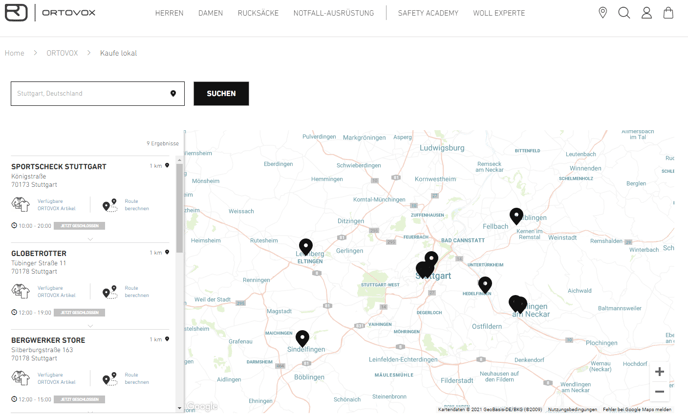
Task: Click the route icon for Sportscheck Stuttgart
Action: coord(110,205)
